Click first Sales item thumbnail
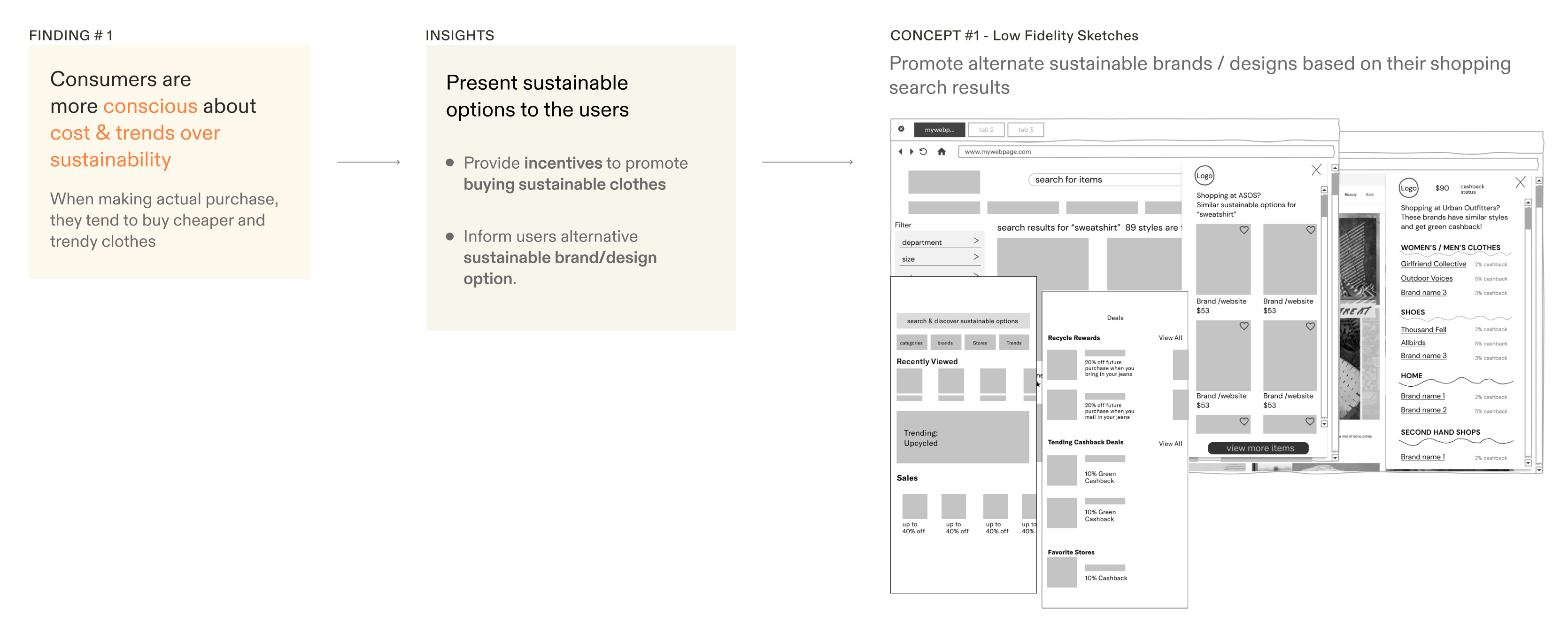The height and width of the screenshot is (640, 1568). click(x=914, y=506)
